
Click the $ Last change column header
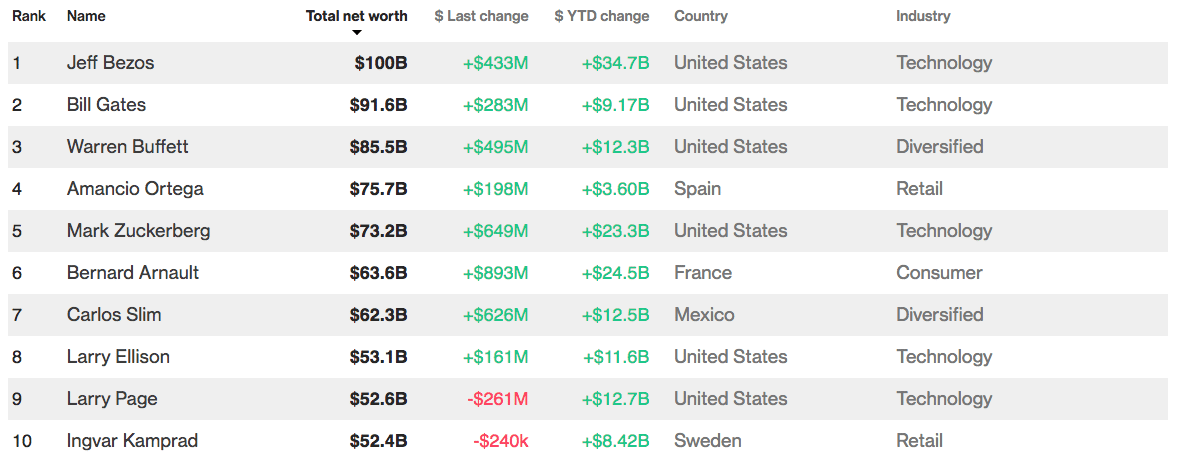[x=481, y=16]
